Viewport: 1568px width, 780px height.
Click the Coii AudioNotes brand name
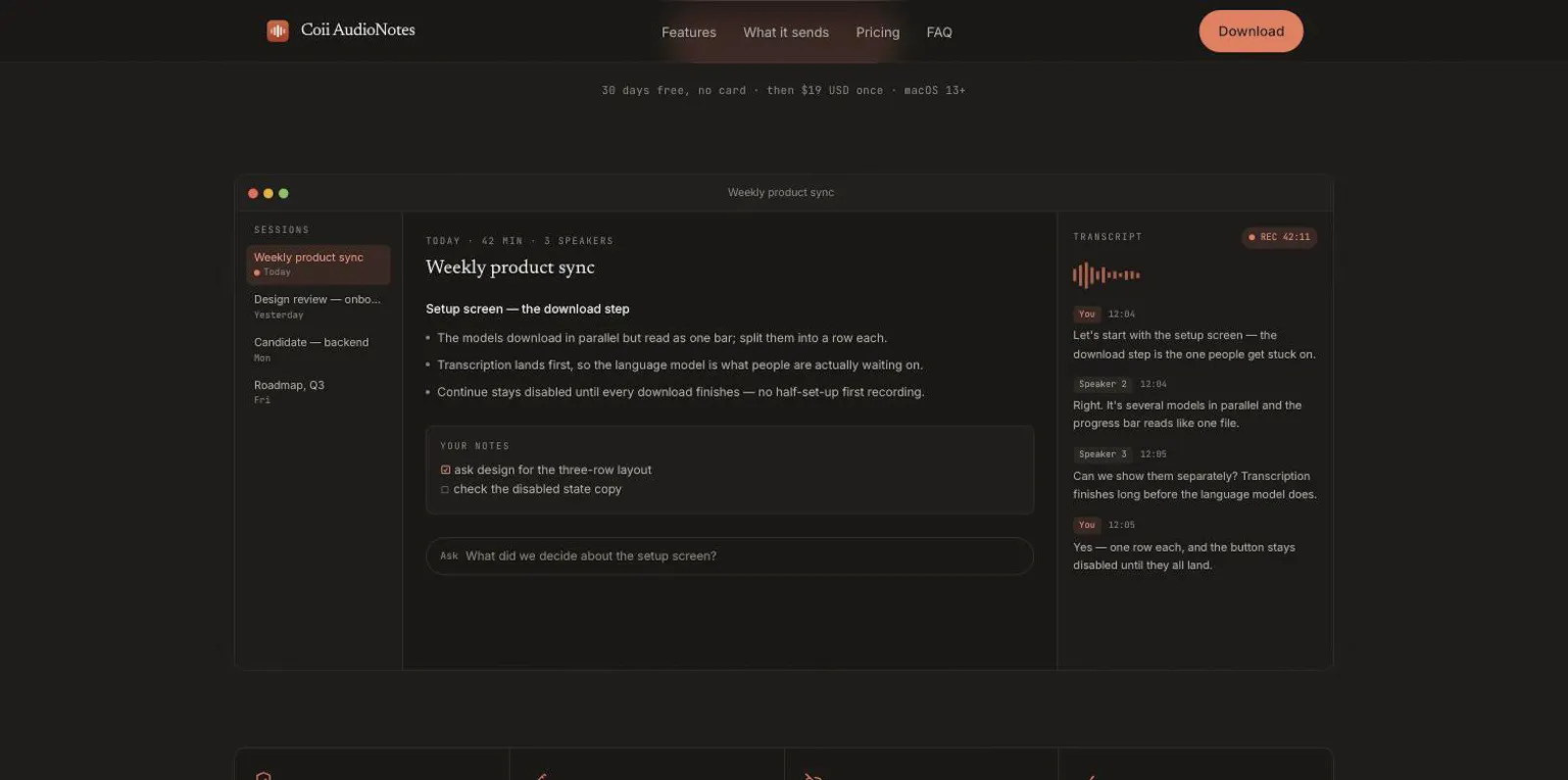[358, 30]
